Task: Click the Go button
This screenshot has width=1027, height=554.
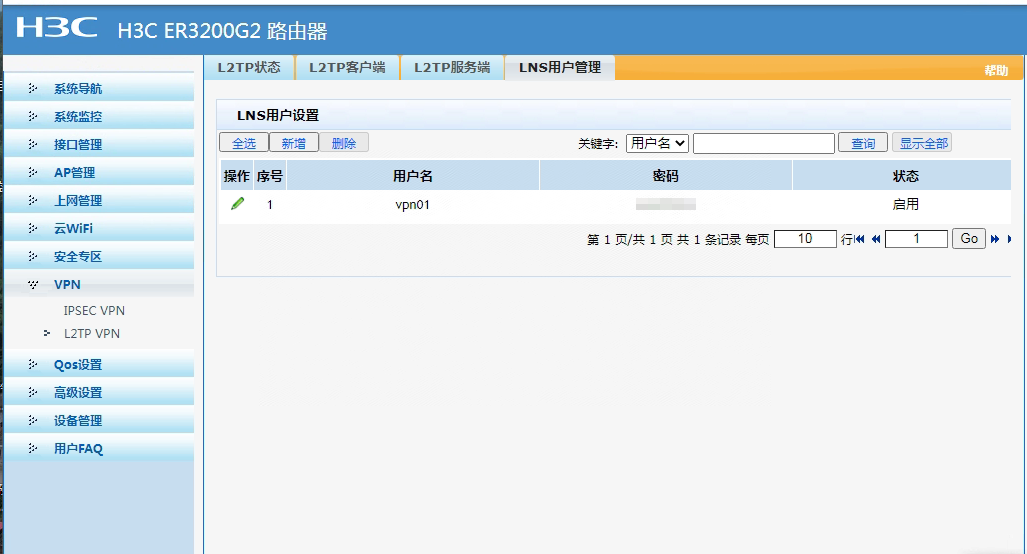Action: (x=969, y=239)
